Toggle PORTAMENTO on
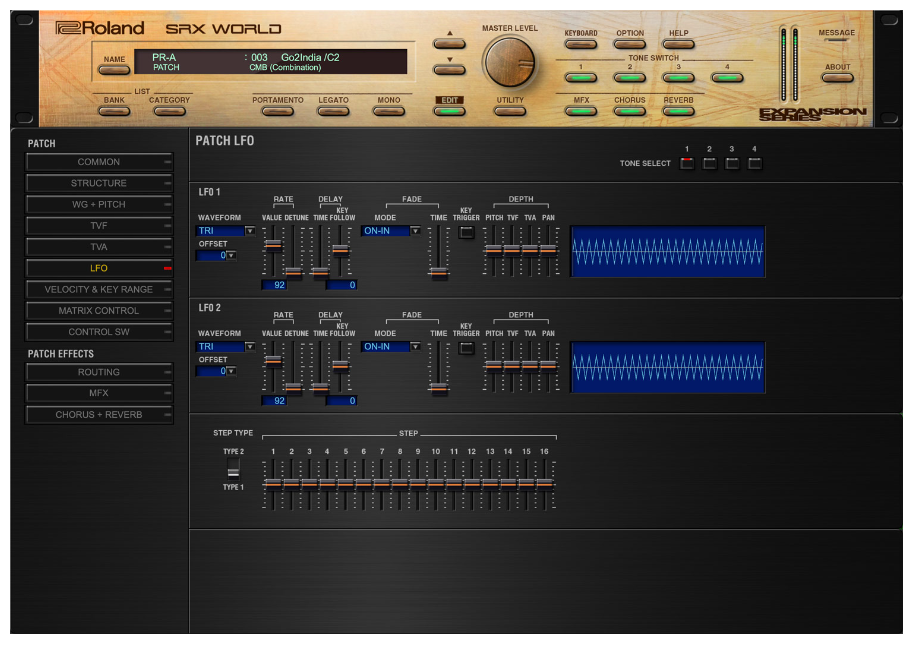 277,111
